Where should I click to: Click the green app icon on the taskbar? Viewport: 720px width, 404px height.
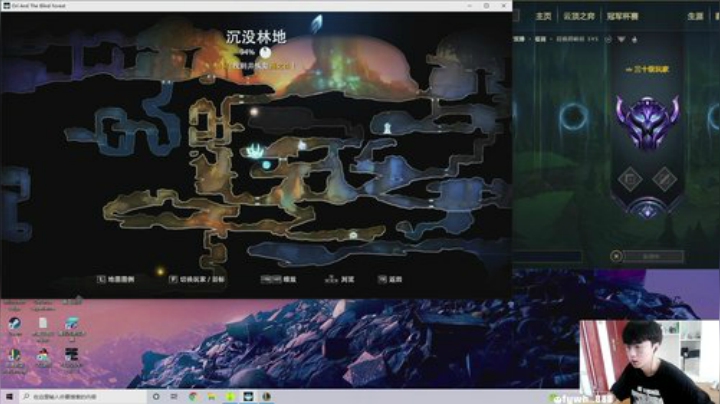[230, 396]
